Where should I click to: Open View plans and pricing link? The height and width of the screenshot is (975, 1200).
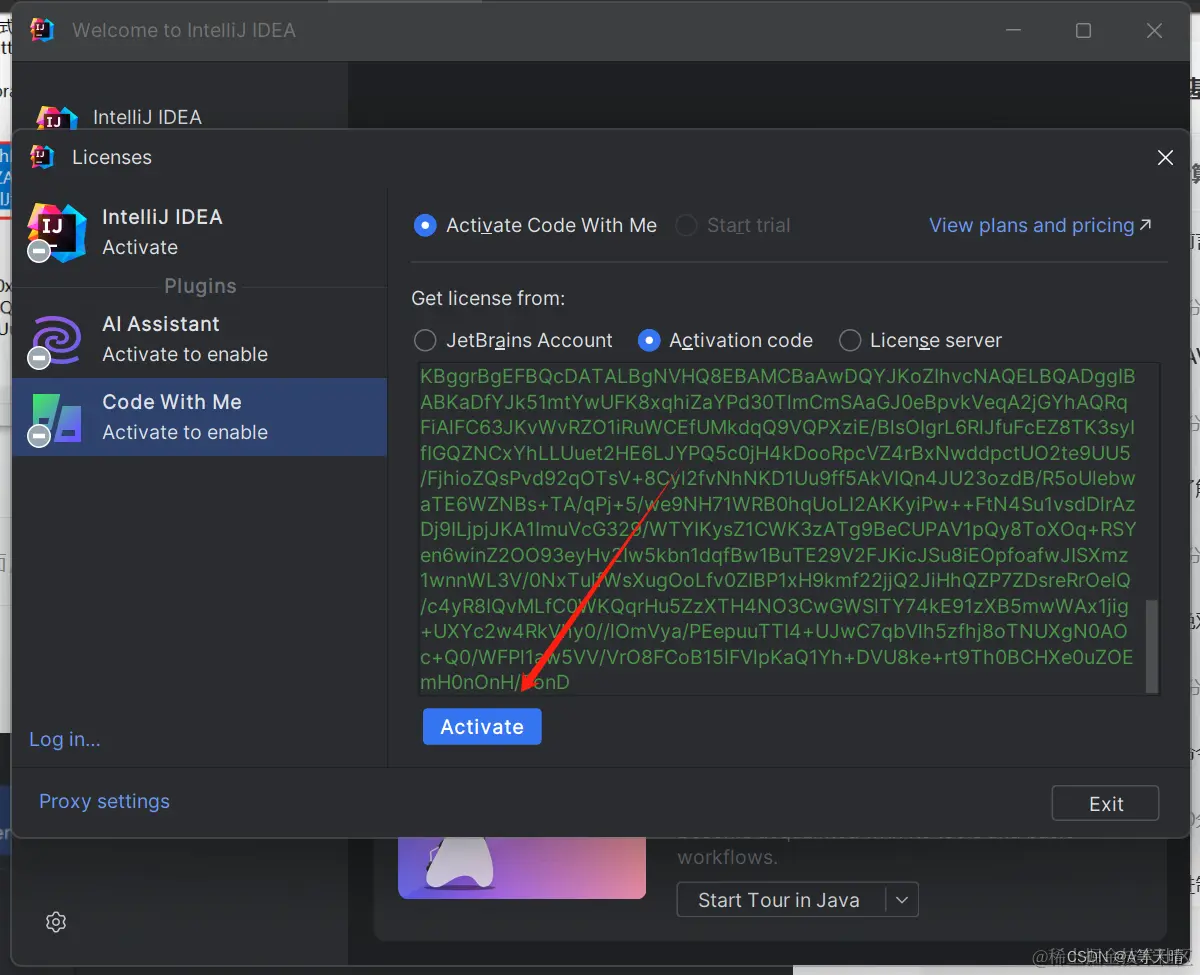tap(1040, 226)
